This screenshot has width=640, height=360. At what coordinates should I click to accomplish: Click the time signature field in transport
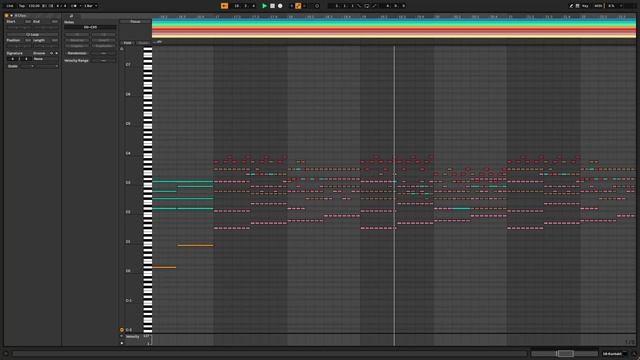61,6
